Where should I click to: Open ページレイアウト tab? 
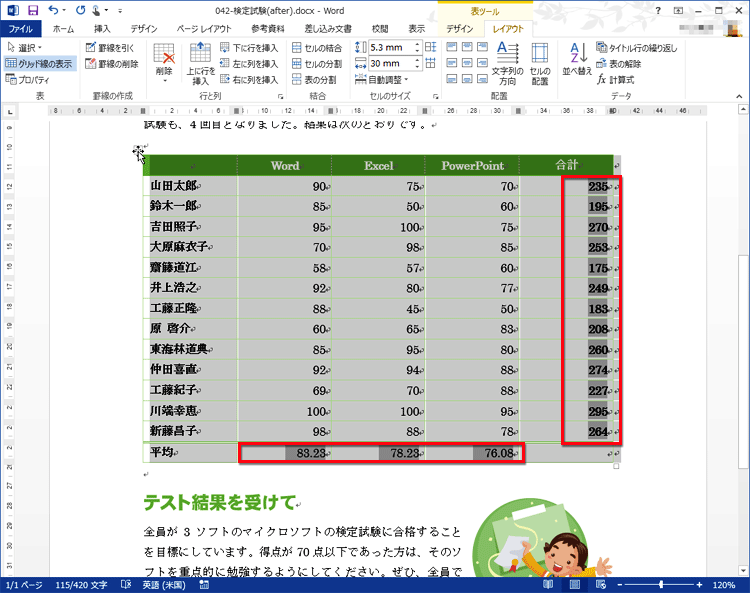coord(203,29)
